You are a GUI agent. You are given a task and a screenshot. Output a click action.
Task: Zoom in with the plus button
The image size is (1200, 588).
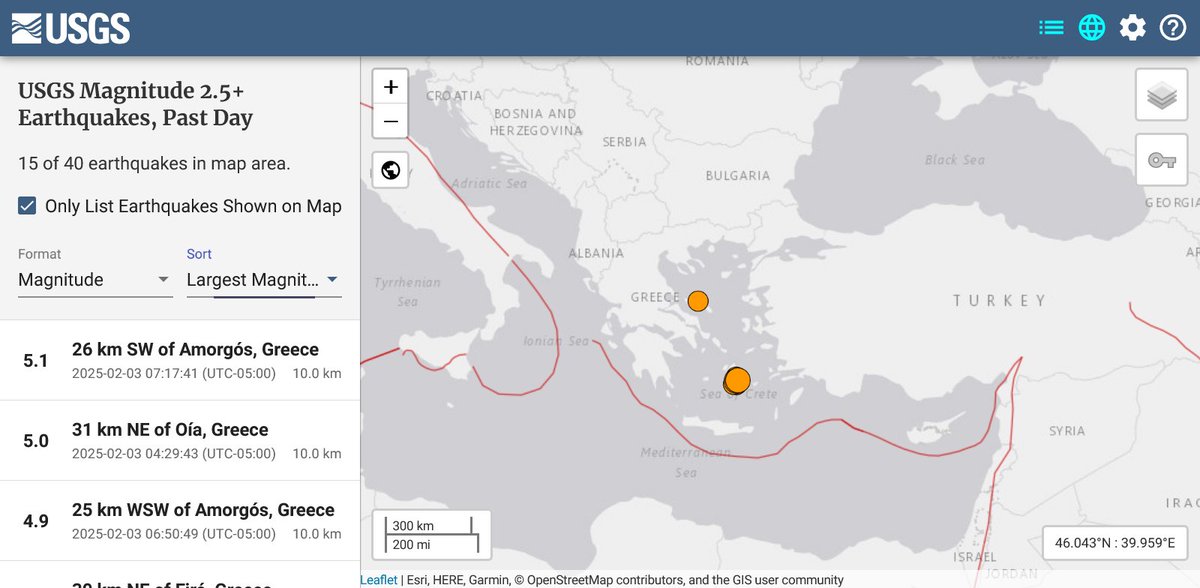(x=389, y=86)
